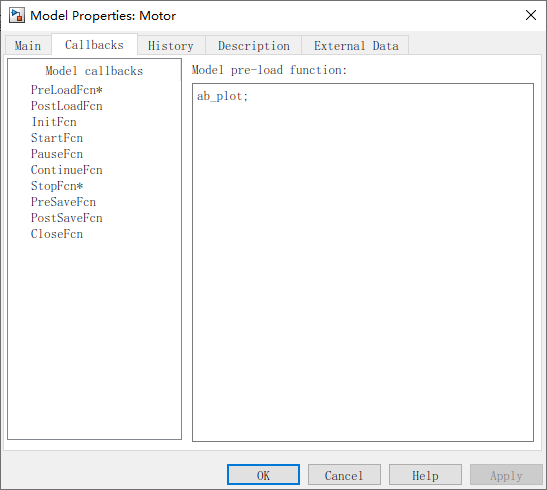Select the PreSaveFcn callback
Viewport: 547px width, 490px height.
(63, 202)
